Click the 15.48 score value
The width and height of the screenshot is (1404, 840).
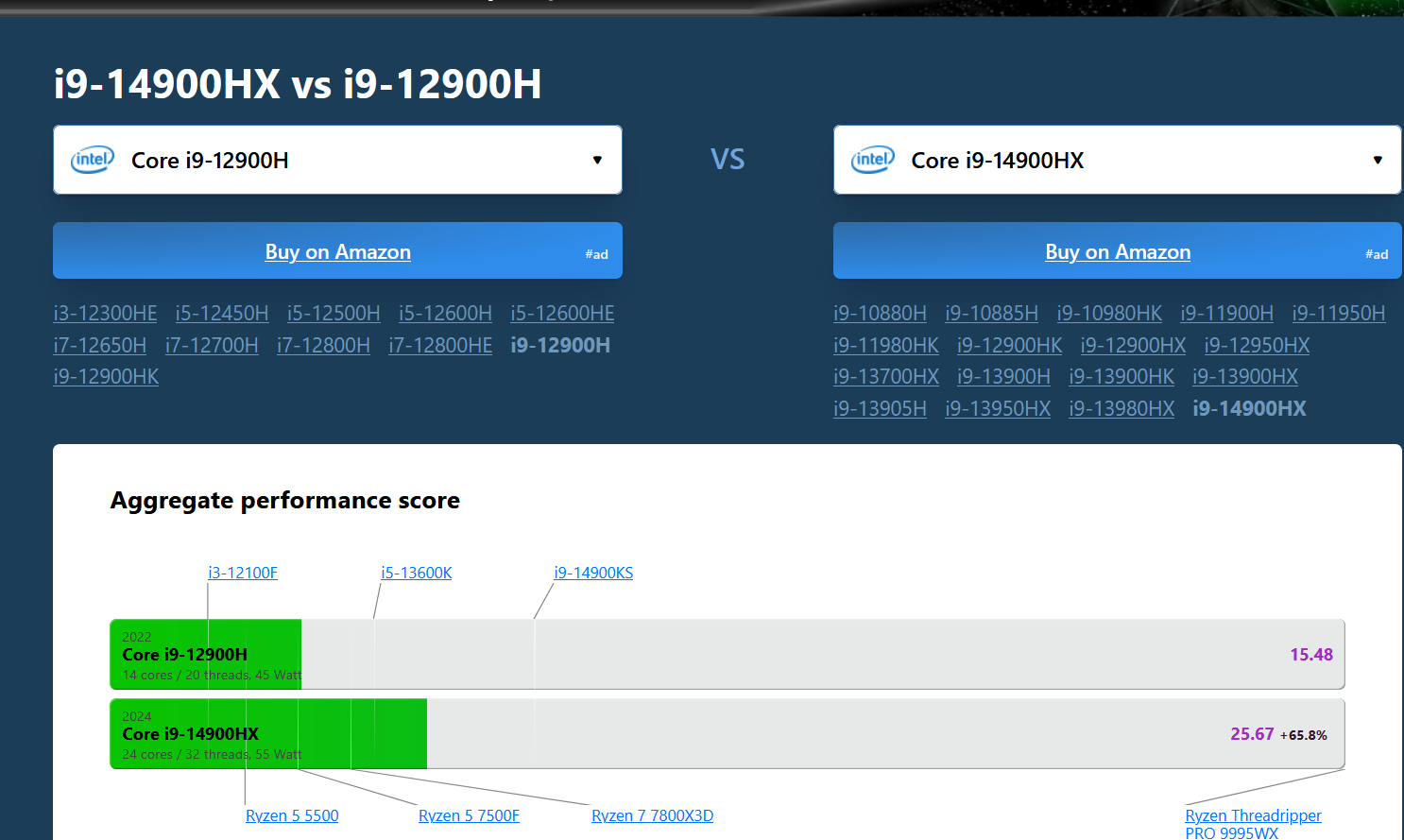(1311, 655)
